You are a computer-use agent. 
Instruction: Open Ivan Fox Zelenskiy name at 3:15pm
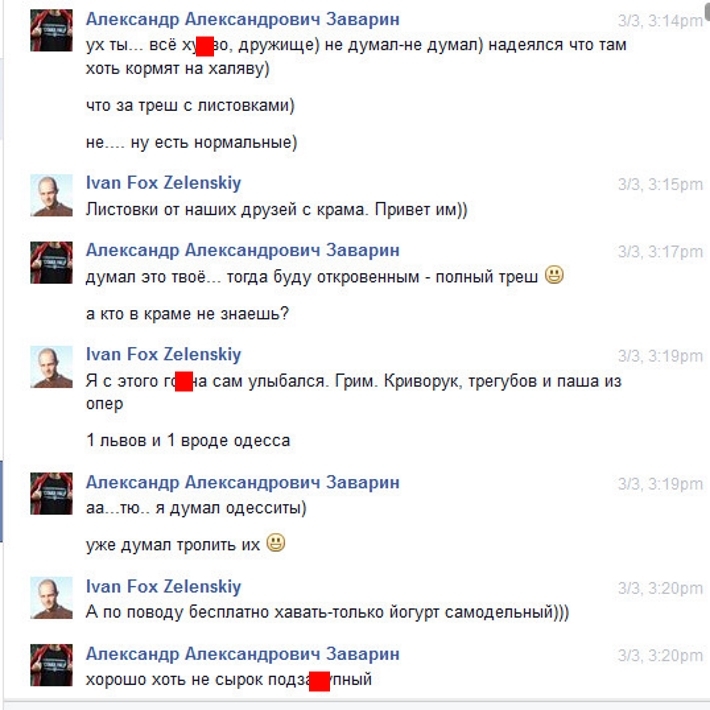163,182
